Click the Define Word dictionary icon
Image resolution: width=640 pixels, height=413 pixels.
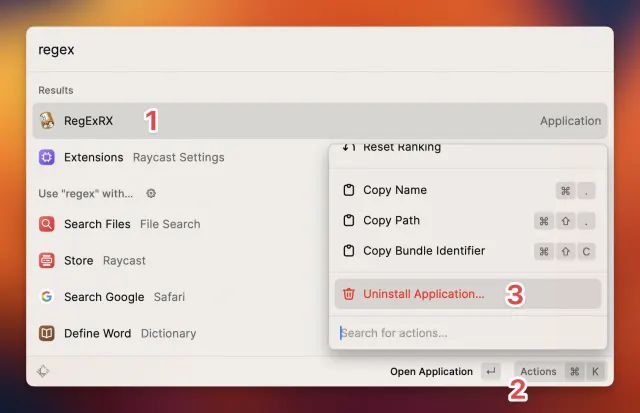(47, 333)
